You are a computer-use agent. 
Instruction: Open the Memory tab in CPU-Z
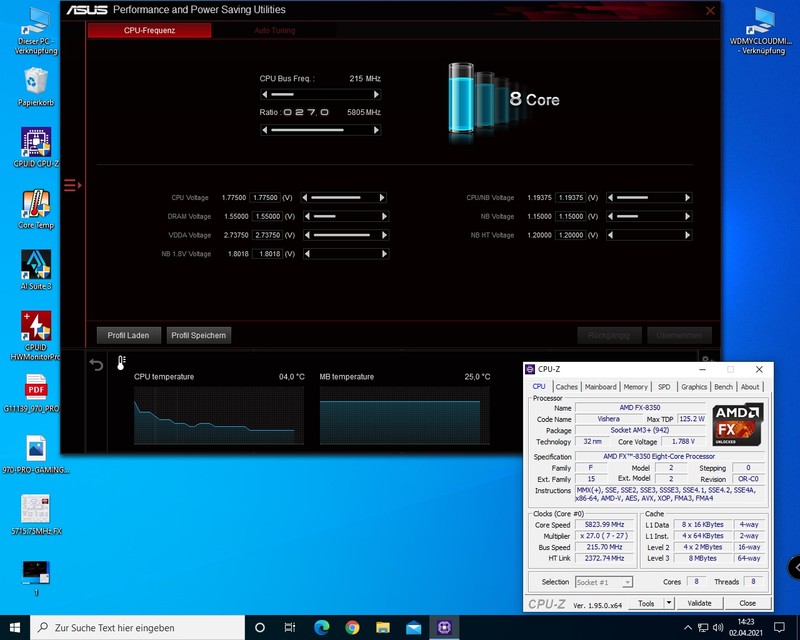click(x=635, y=387)
